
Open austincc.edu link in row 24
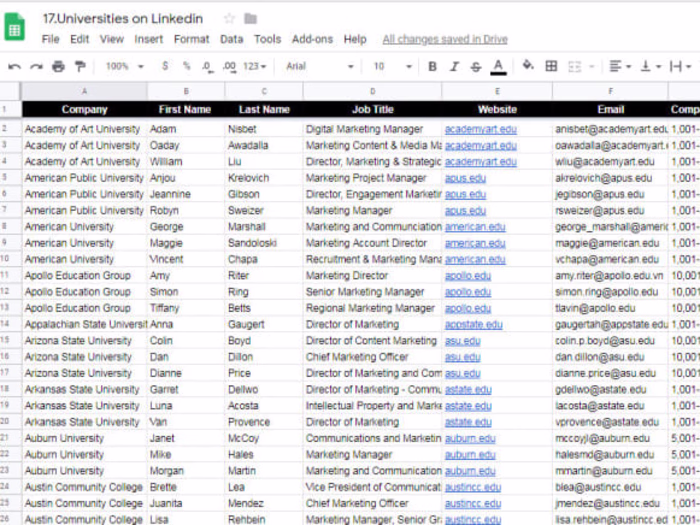[473, 487]
